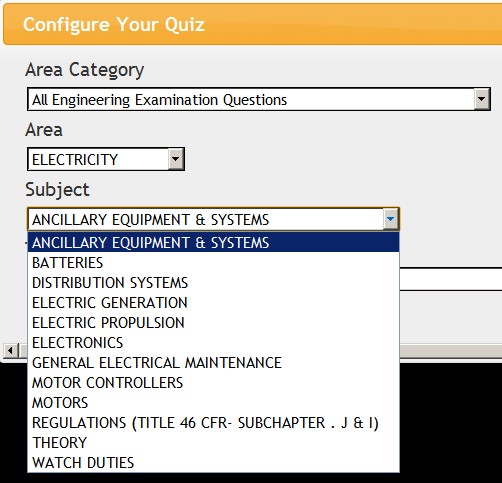Viewport: 502px width, 483px height.
Task: Select highlighted ANCILLARY EQUIPMENT & SYSTEMS option
Action: pos(213,242)
